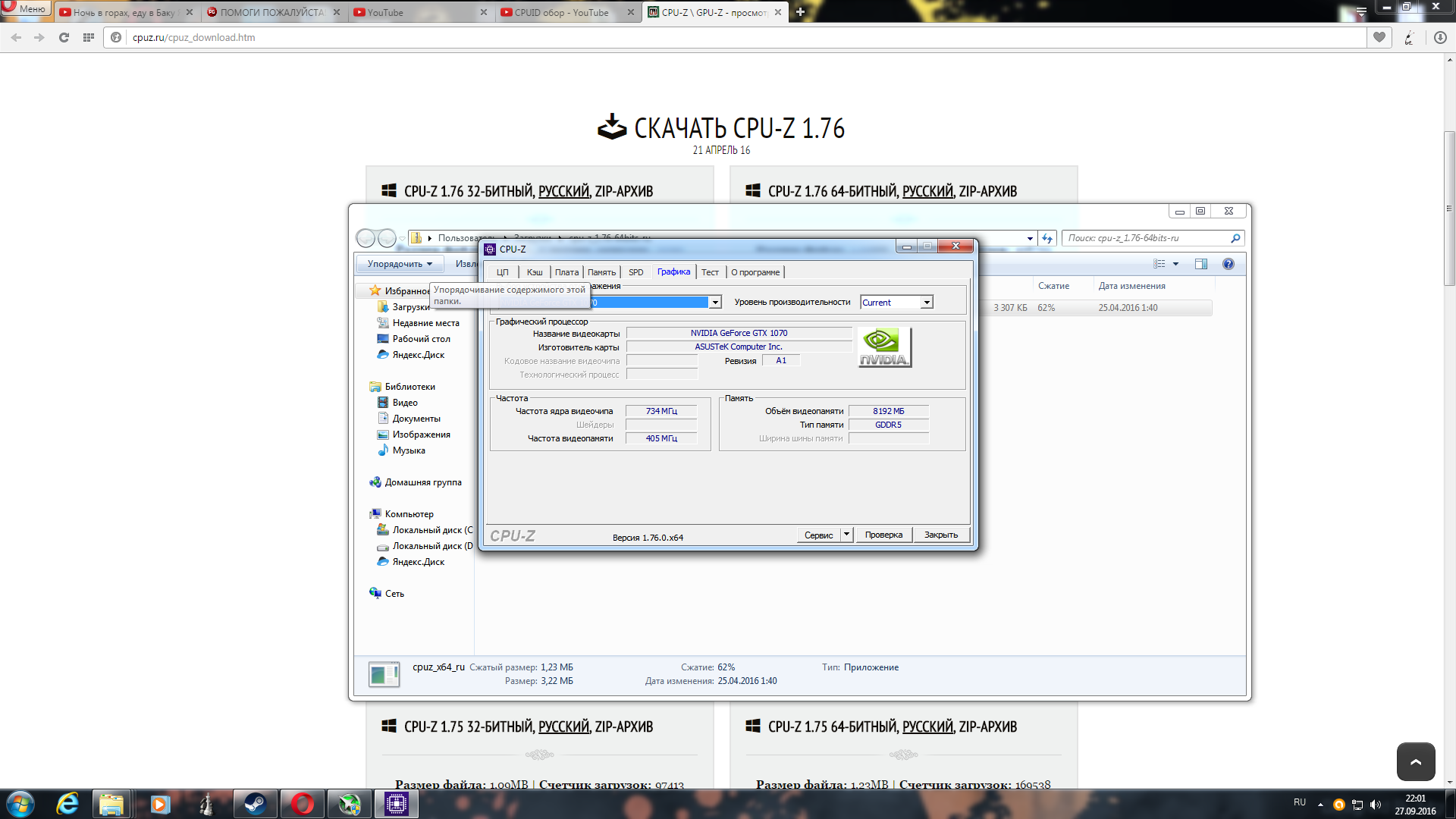Open Internet Explorer from the taskbar
This screenshot has height=819, width=1456.
click(67, 804)
